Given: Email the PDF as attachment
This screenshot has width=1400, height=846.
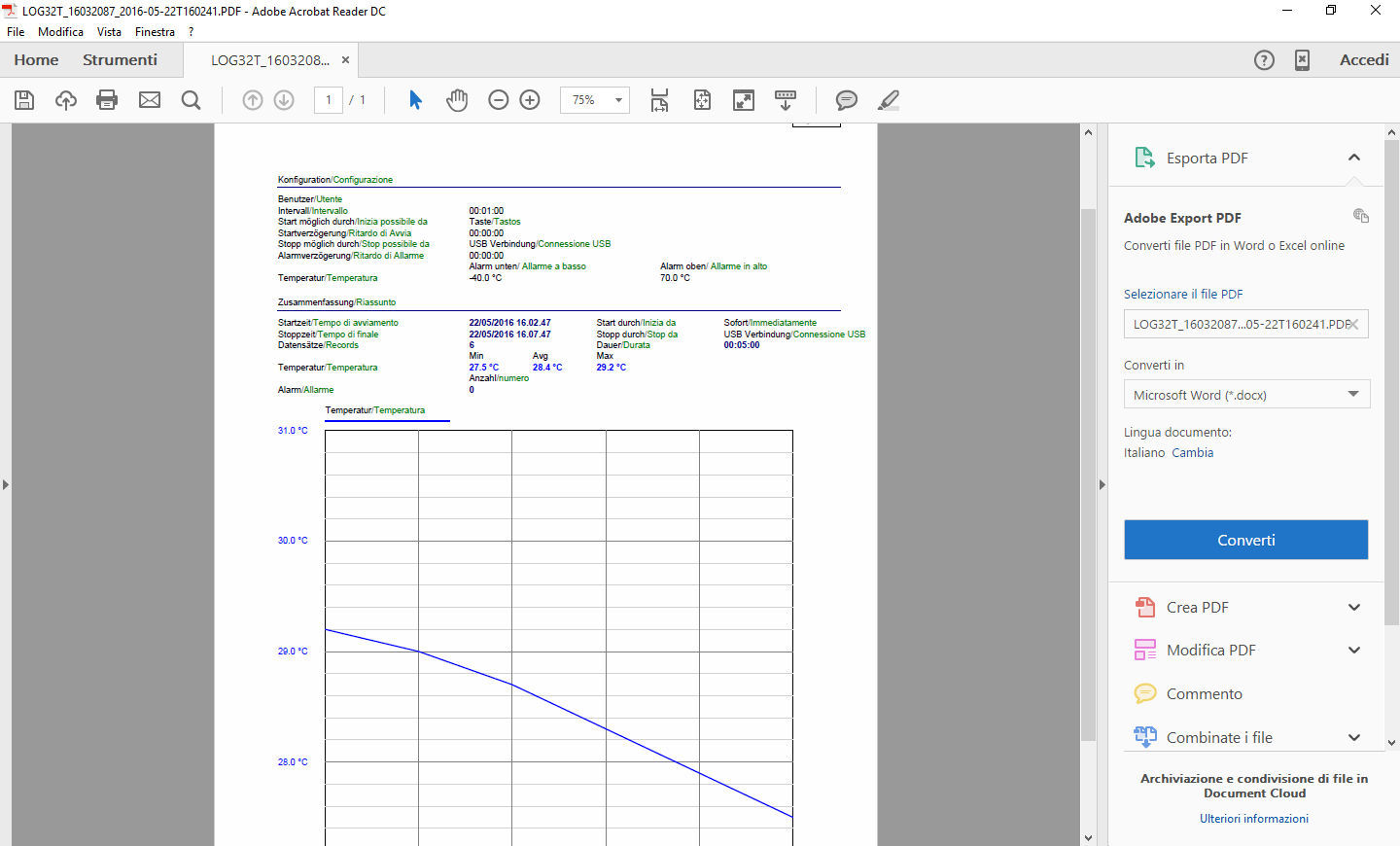Looking at the screenshot, I should click(150, 100).
